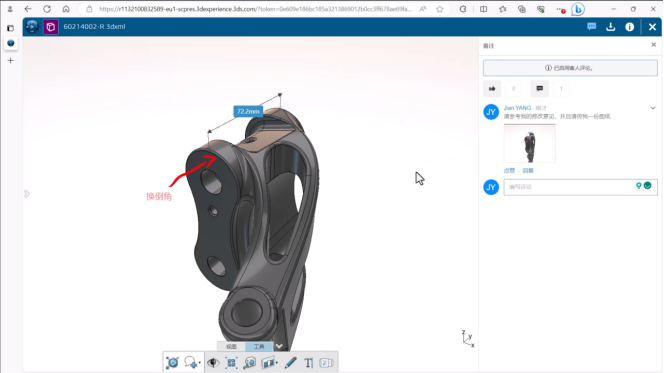The width and height of the screenshot is (664, 373).
Task: Click the JY avatar next to the posted comment
Action: [491, 112]
